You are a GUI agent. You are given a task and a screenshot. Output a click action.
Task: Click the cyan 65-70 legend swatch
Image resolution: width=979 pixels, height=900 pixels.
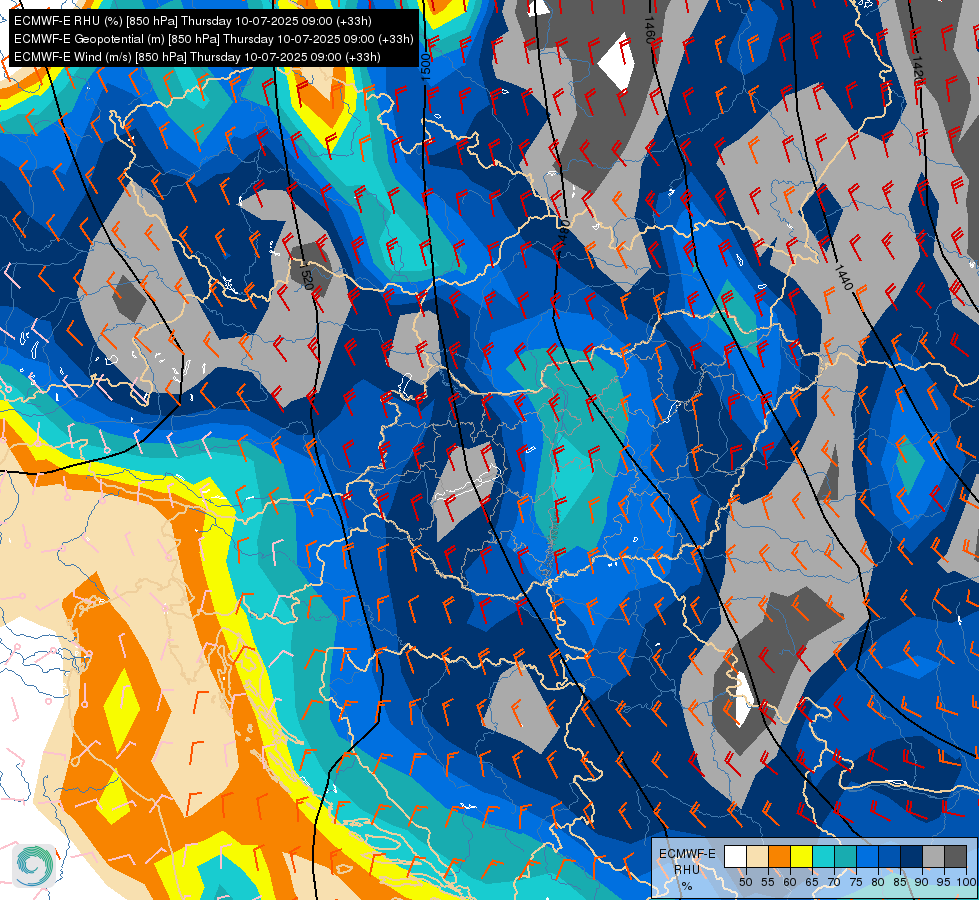823,856
